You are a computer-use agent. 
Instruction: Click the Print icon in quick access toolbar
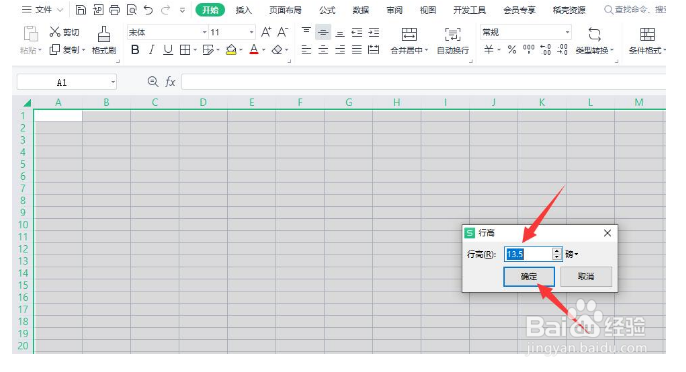[x=115, y=10]
